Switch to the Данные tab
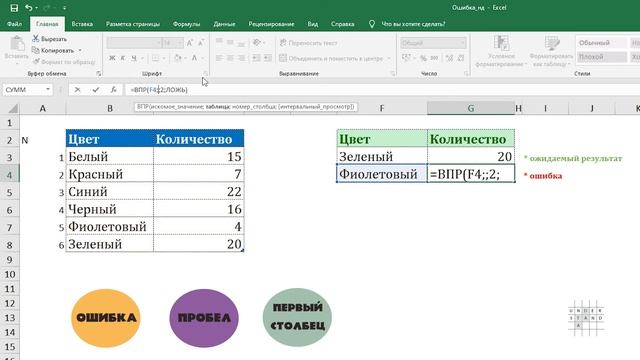The width and height of the screenshot is (640, 360). point(224,24)
